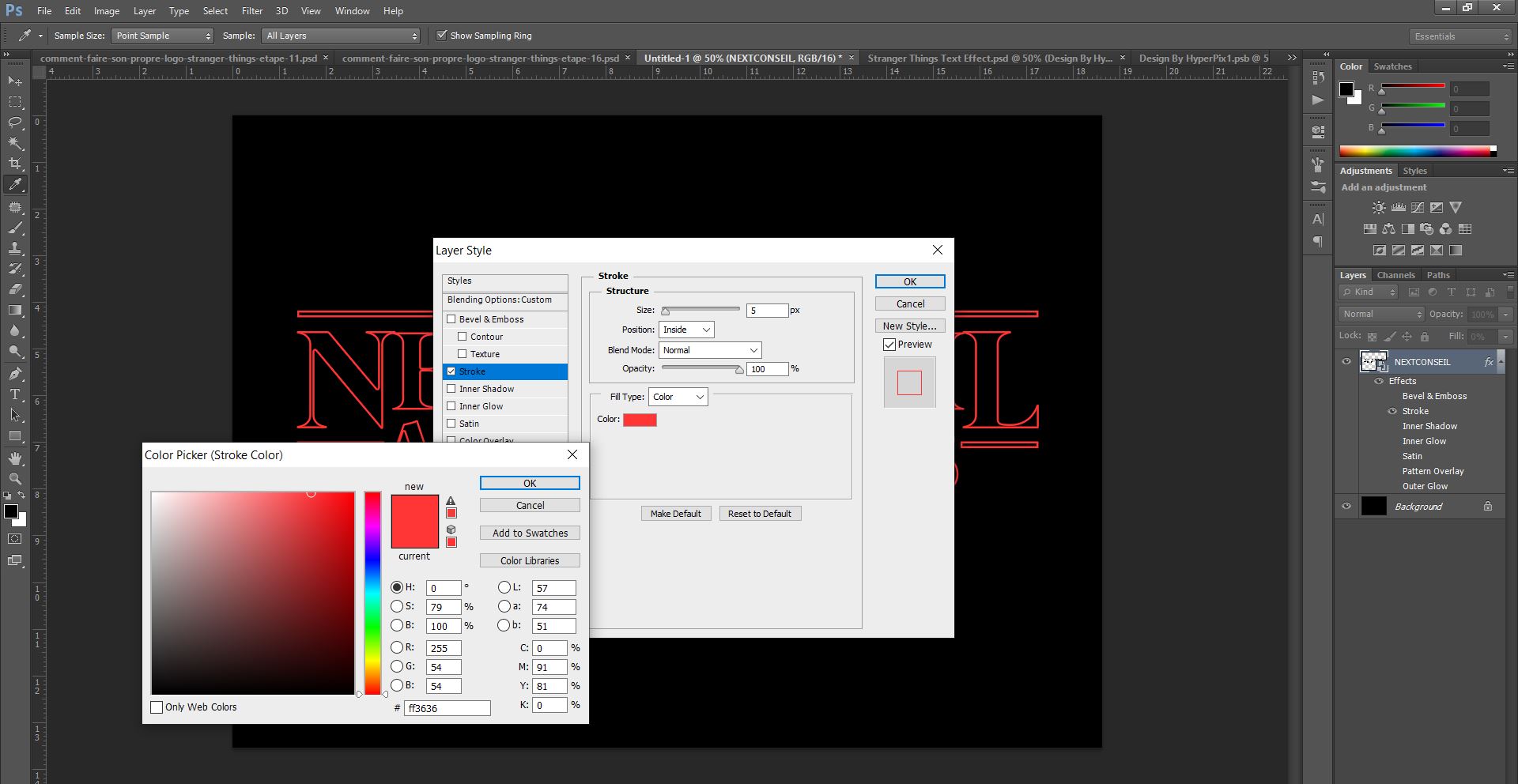
Task: Switch to Stranger Things Text Effect.psd tab
Action: [x=989, y=58]
